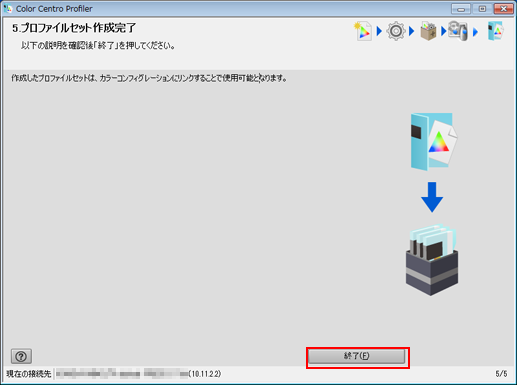Select the gear settings step icon
This screenshot has height=385, width=517.
pyautogui.click(x=396, y=31)
